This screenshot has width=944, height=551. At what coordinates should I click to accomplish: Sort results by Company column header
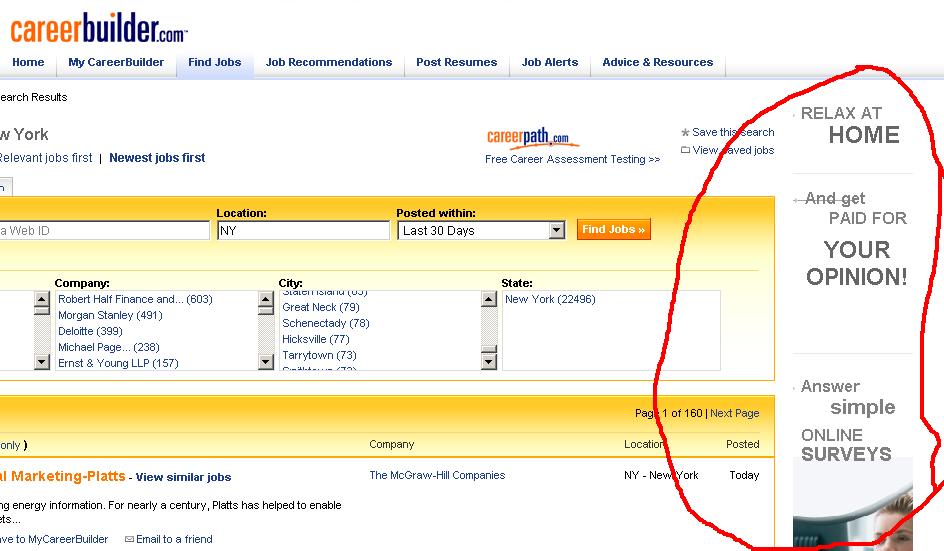click(x=391, y=444)
